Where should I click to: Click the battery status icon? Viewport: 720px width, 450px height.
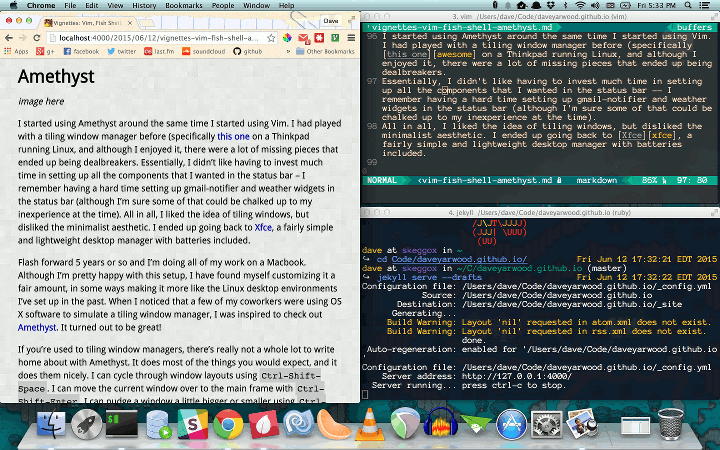coord(625,6)
